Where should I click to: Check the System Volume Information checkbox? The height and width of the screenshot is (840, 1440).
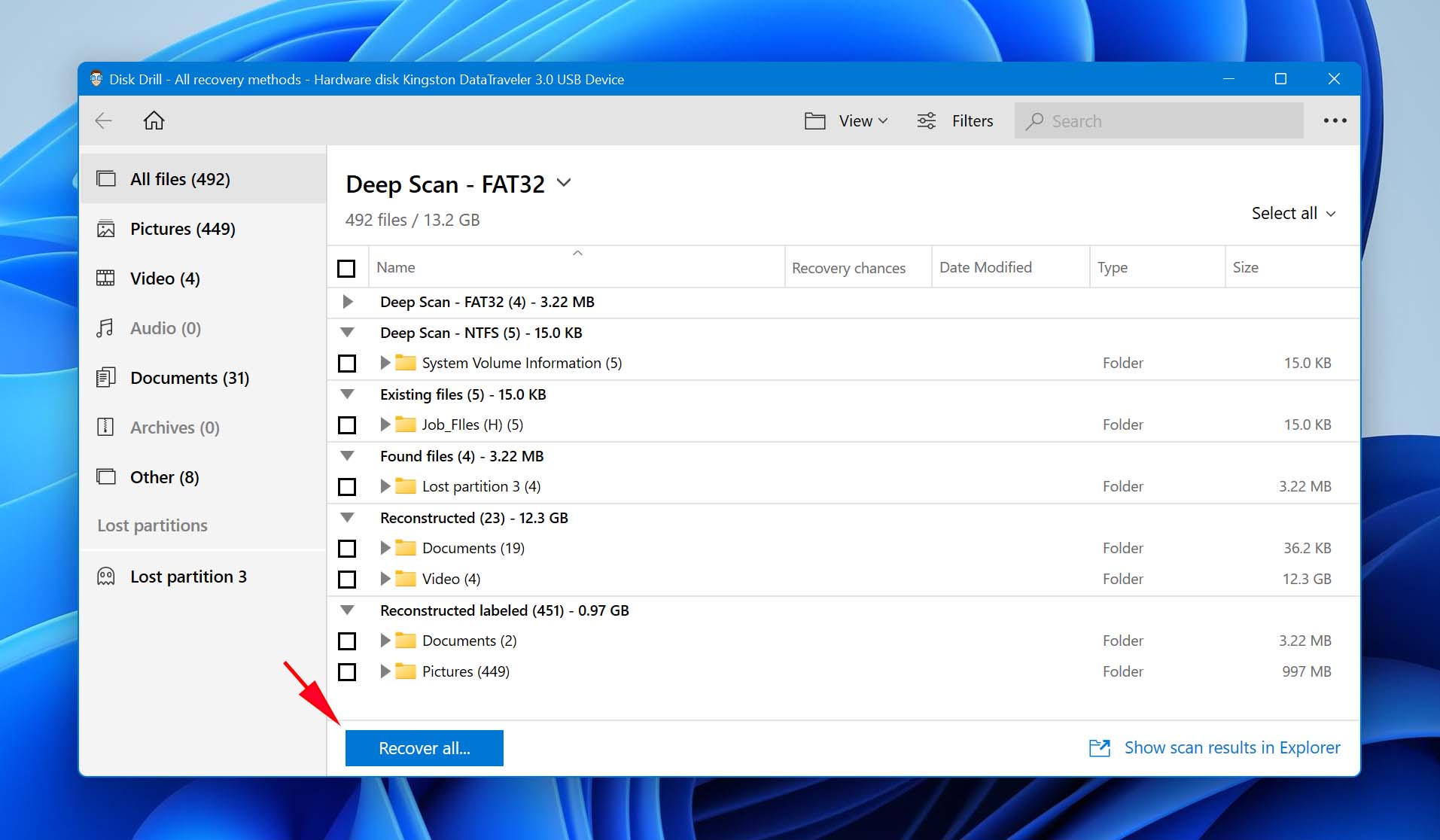tap(347, 364)
